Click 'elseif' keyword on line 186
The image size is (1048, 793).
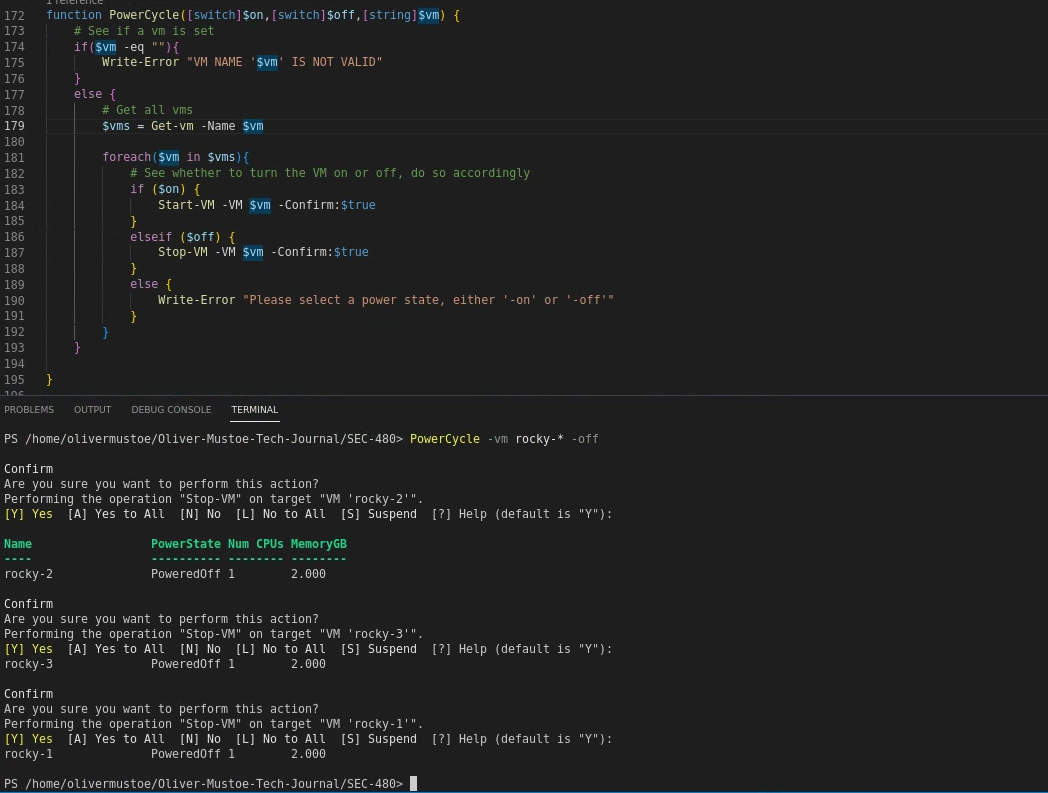click(x=151, y=237)
